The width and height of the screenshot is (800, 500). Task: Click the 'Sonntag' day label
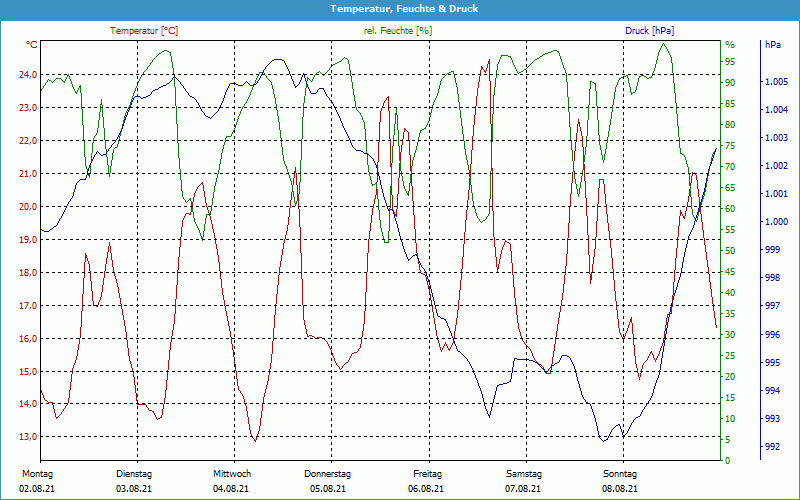620,474
